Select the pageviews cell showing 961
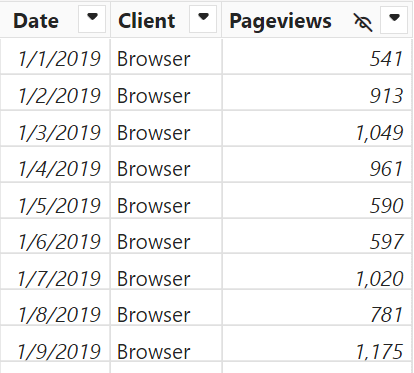The width and height of the screenshot is (414, 373). tap(317, 165)
